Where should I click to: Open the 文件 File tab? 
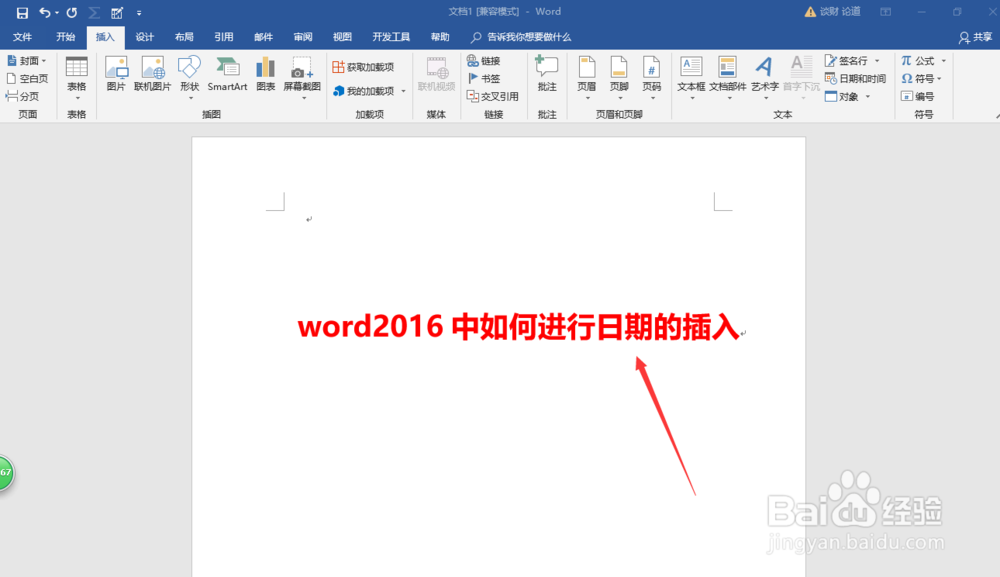coord(22,37)
